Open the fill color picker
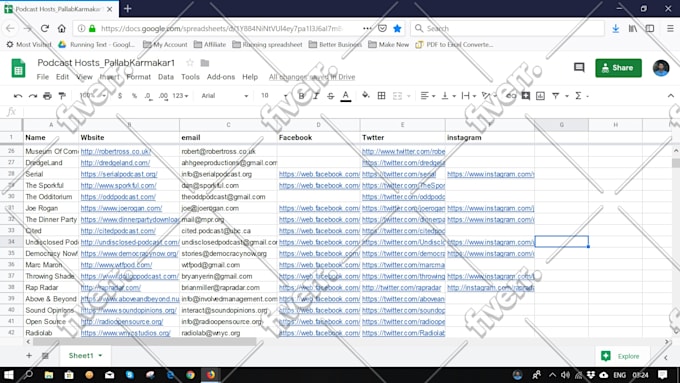680x383 pixels. (366, 95)
